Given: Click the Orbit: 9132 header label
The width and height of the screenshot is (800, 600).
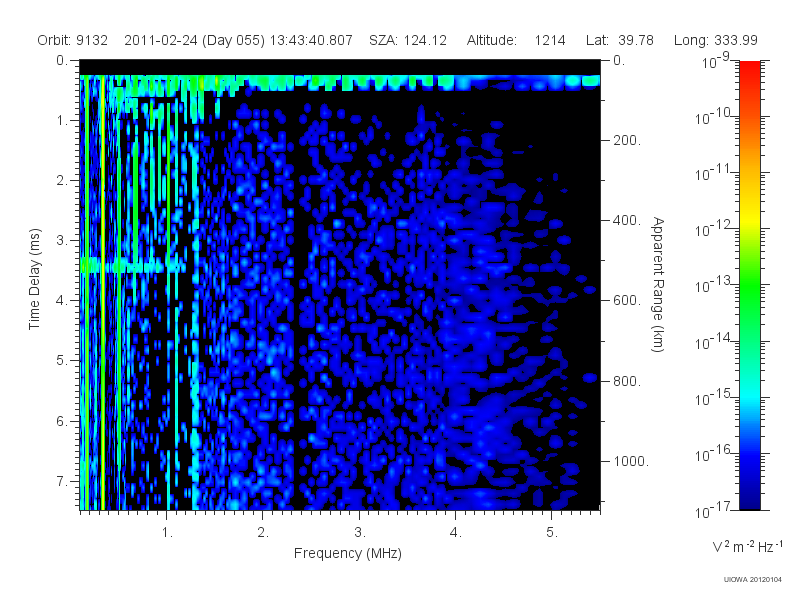Looking at the screenshot, I should (72, 40).
